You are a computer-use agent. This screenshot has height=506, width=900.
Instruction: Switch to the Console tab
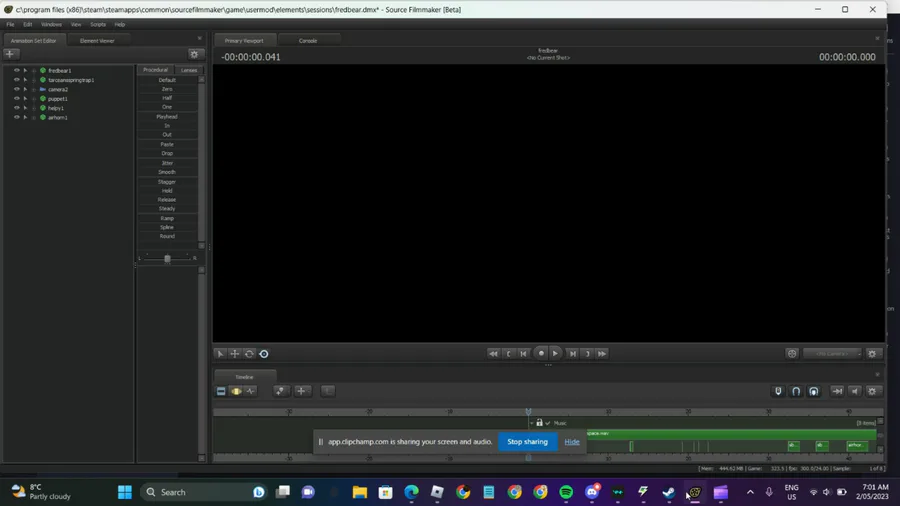[x=308, y=41]
